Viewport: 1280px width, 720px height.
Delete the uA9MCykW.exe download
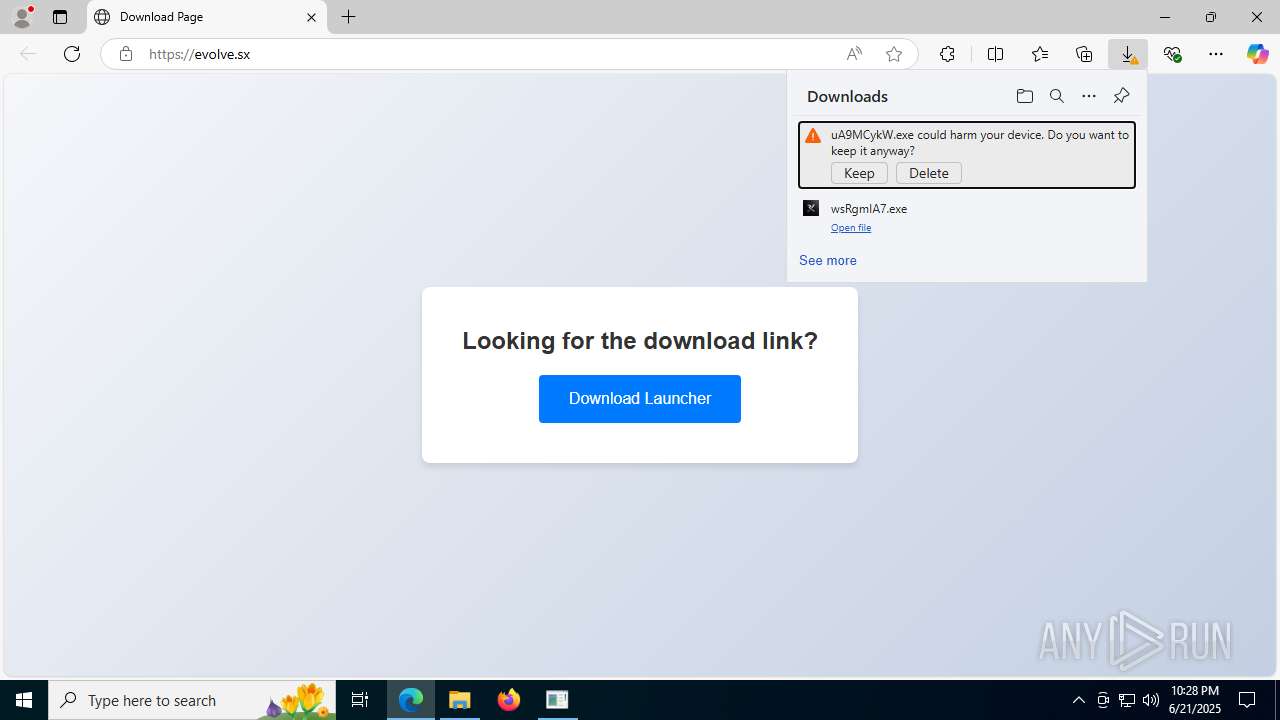click(929, 173)
